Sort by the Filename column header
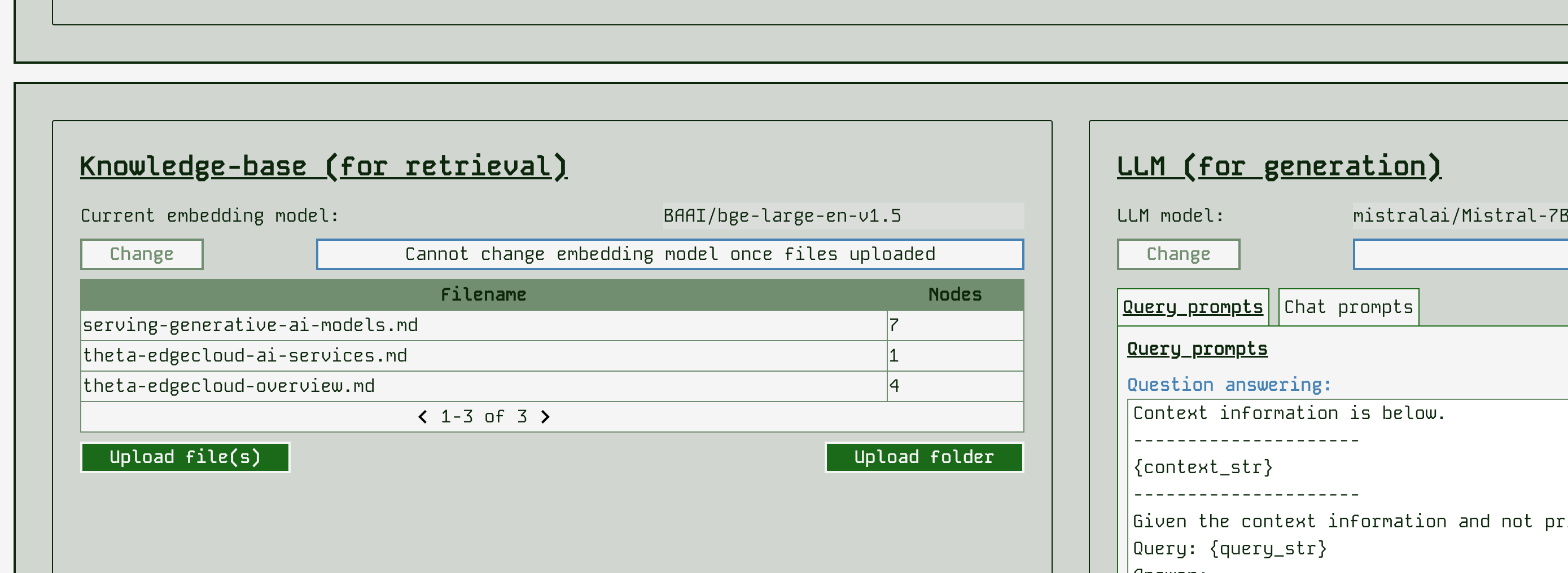The width and height of the screenshot is (1568, 573). (483, 295)
